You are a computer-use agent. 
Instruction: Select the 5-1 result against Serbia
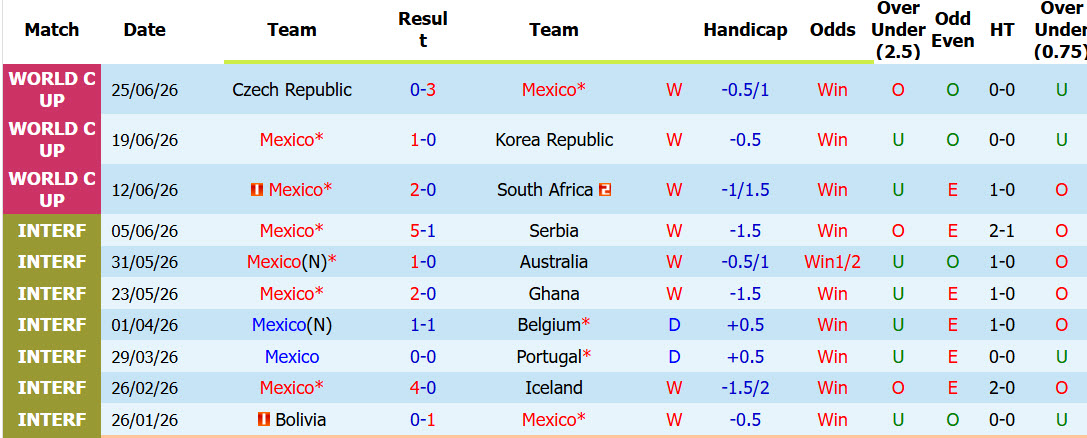coord(423,231)
